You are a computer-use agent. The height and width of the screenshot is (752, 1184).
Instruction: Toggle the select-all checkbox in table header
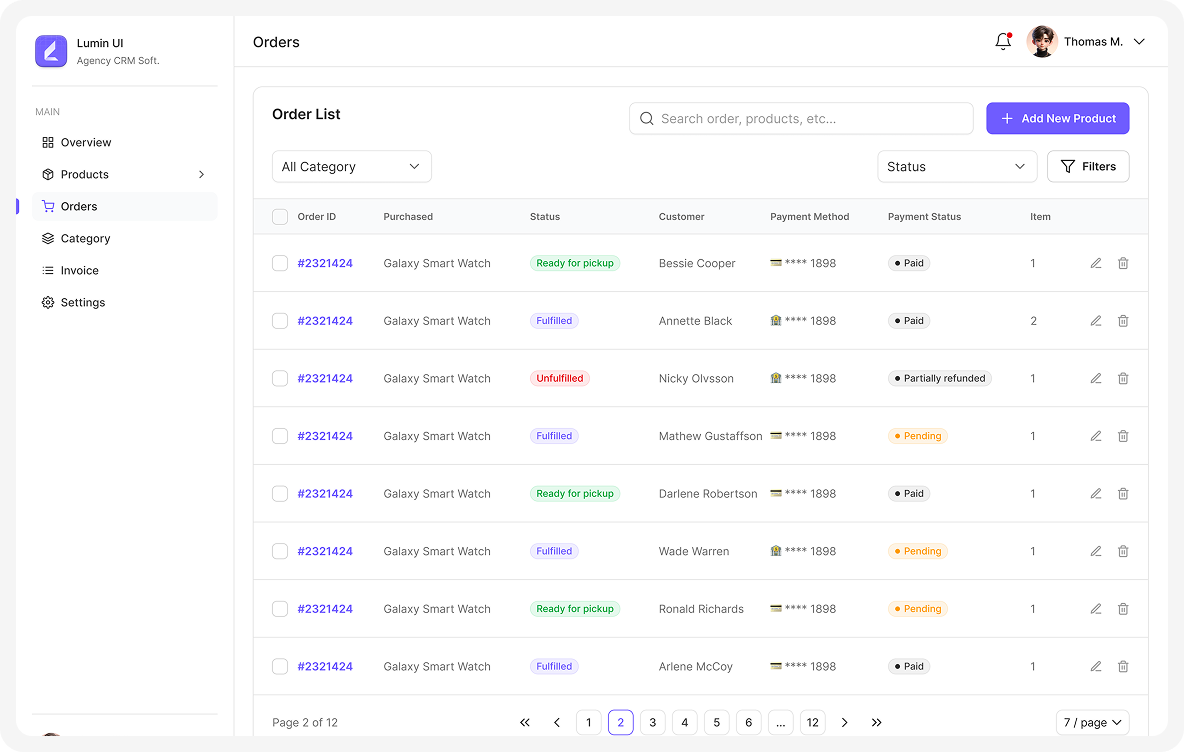[280, 217]
